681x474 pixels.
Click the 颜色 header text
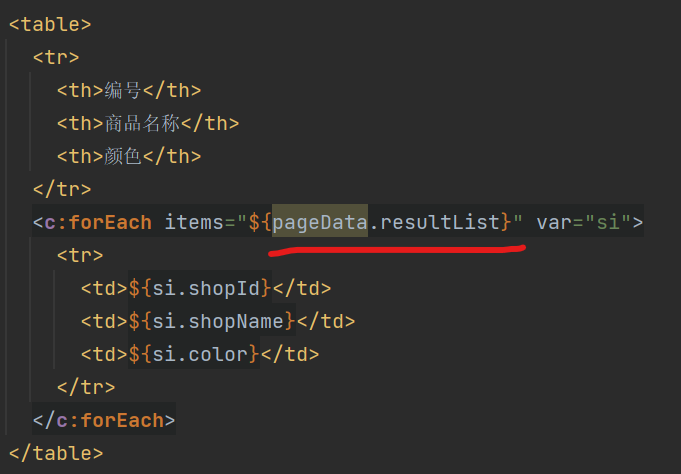123,156
